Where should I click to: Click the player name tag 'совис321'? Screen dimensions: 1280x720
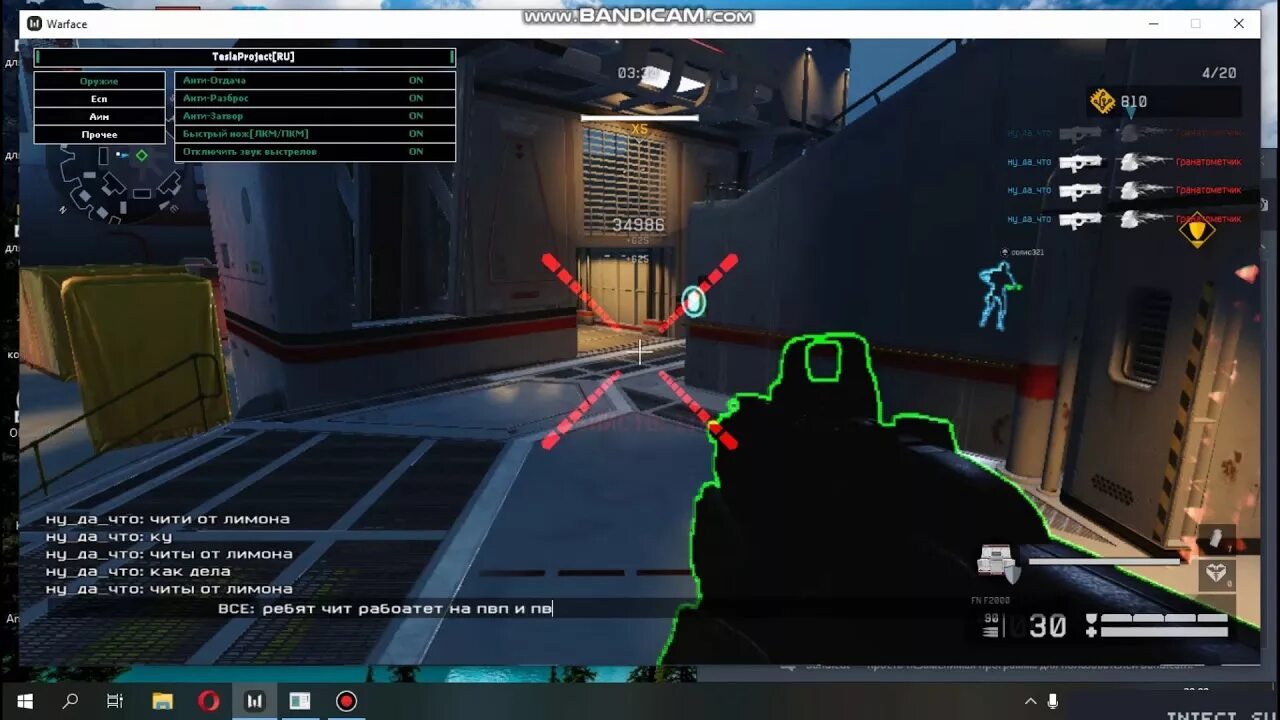[1026, 252]
